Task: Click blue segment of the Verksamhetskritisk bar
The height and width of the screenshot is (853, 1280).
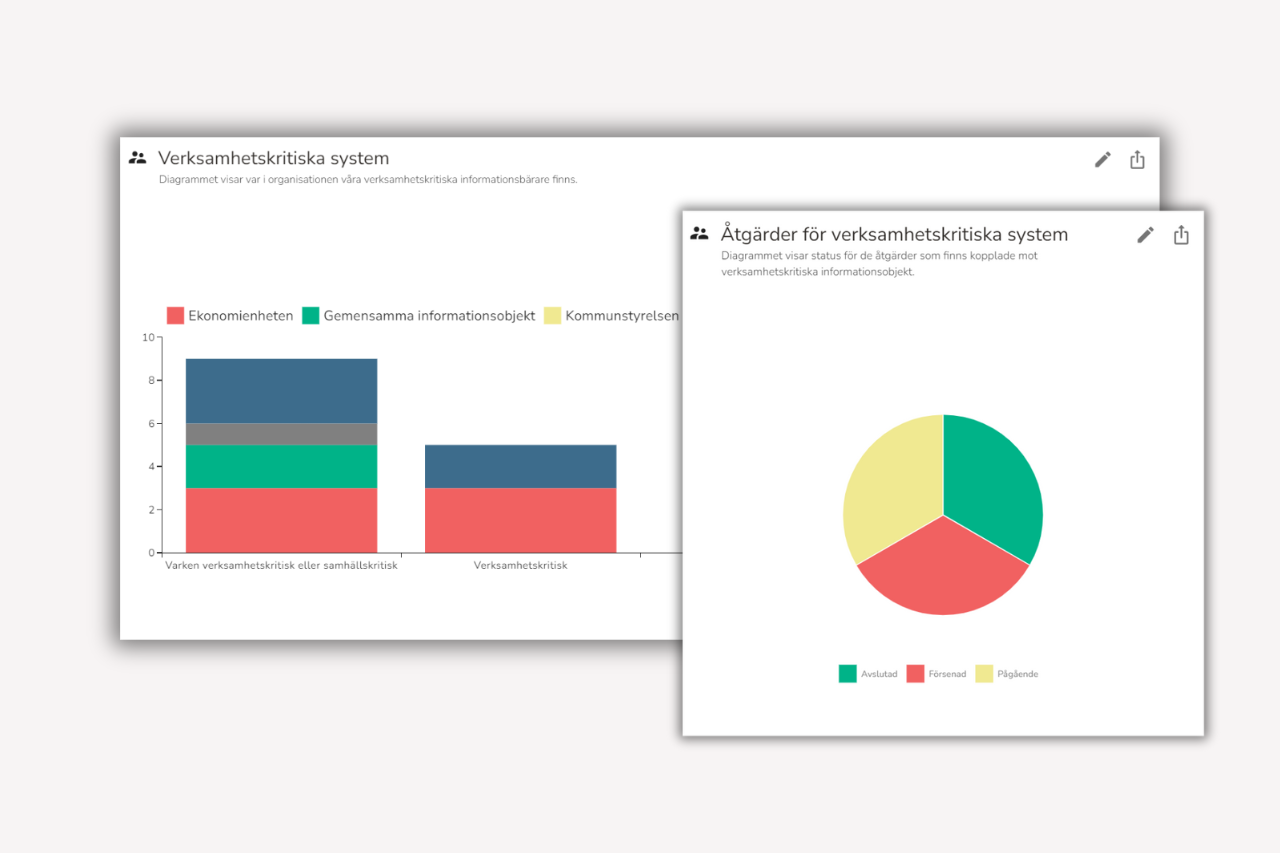Action: click(520, 466)
